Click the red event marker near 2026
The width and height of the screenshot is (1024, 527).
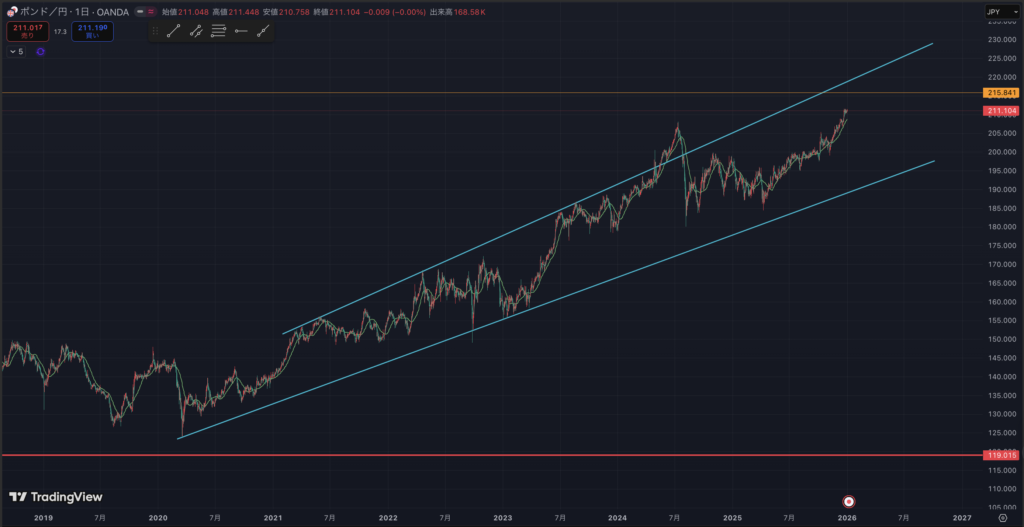pyautogui.click(x=848, y=500)
